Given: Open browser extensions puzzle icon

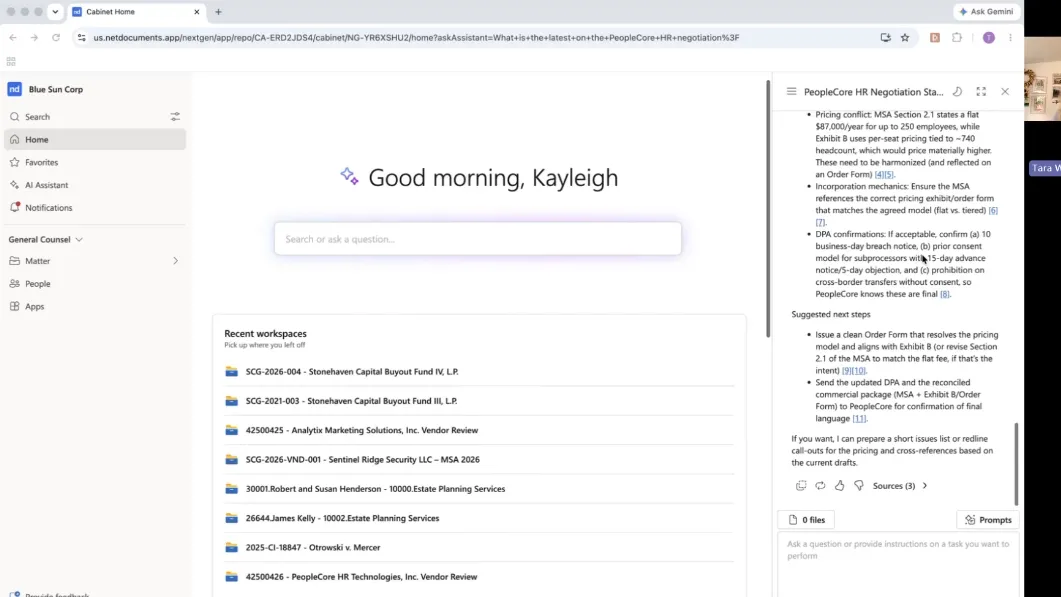Looking at the screenshot, I should click(957, 38).
